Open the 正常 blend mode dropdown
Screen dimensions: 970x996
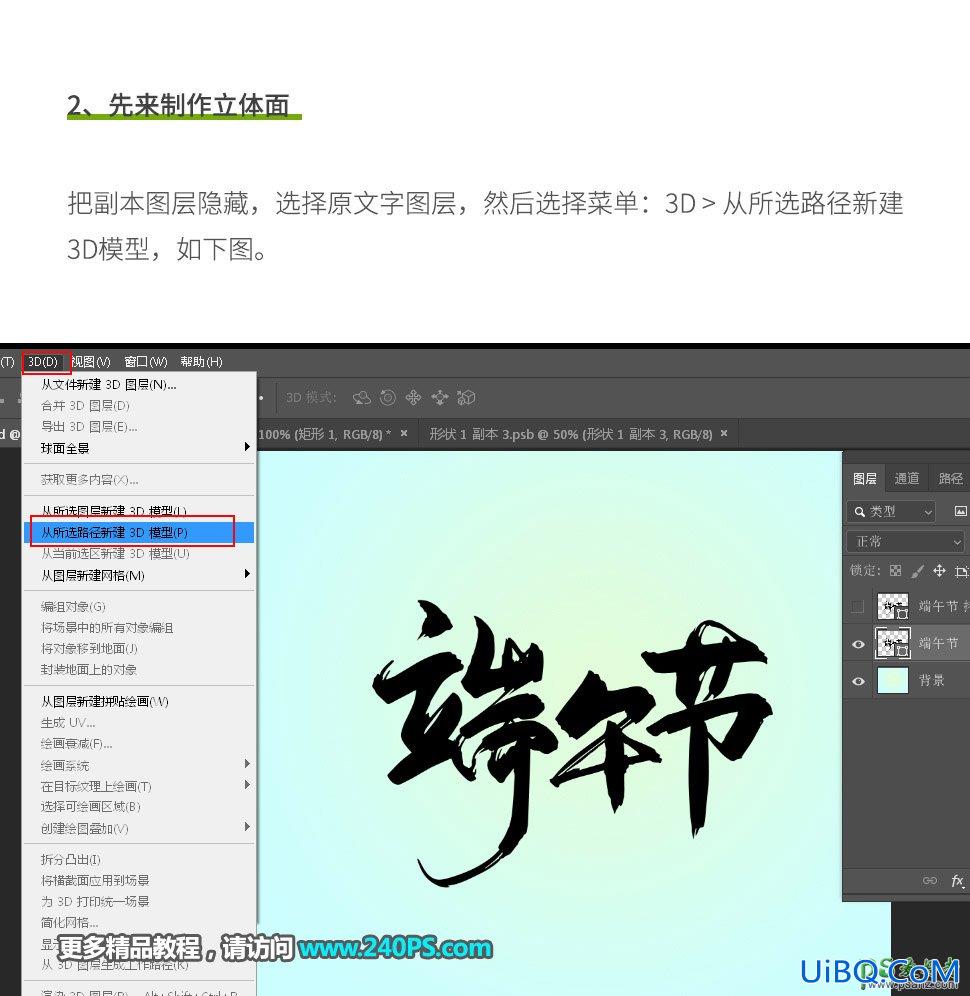[x=906, y=541]
